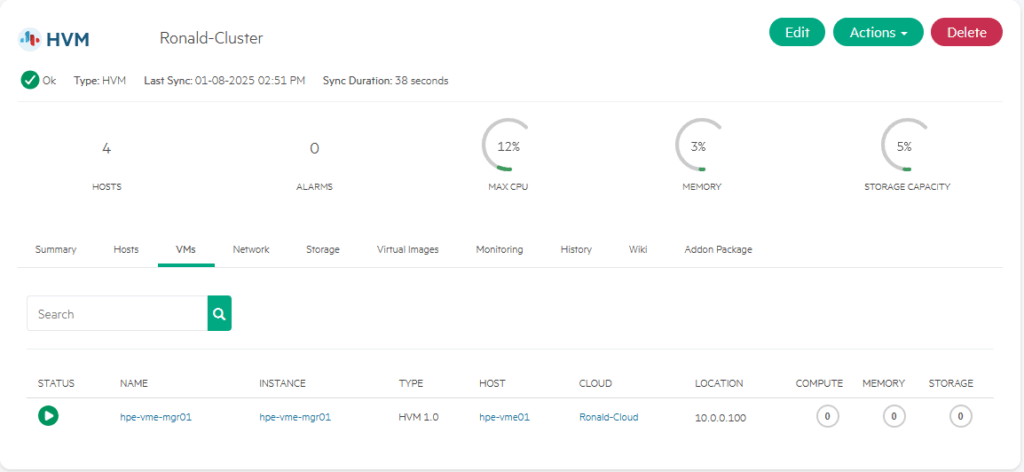Click the red Delete button
This screenshot has height=472, width=1024.
[966, 32]
